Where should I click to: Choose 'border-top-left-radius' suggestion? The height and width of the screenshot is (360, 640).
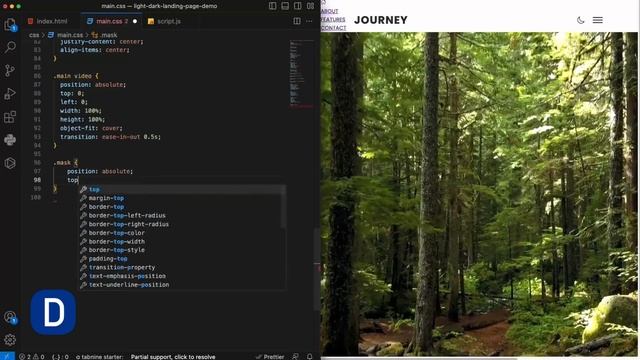point(182,216)
